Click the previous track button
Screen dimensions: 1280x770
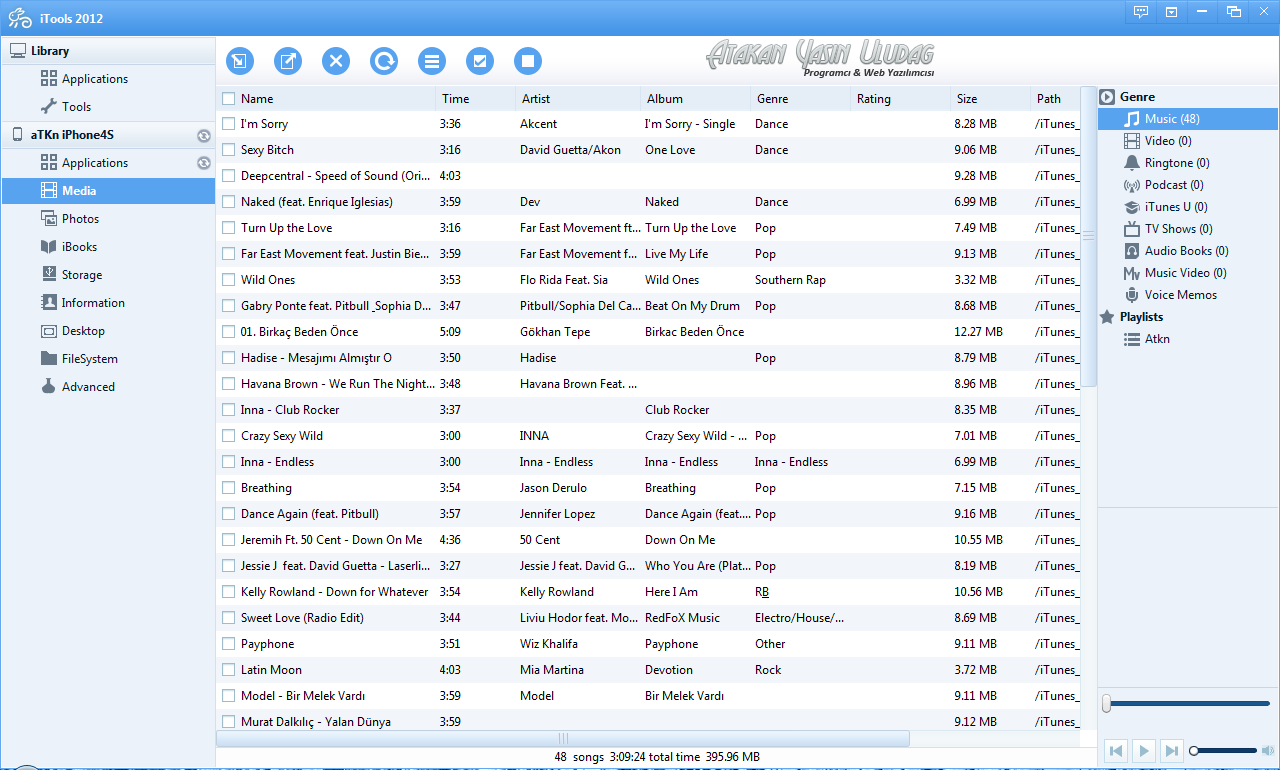coord(1117,750)
